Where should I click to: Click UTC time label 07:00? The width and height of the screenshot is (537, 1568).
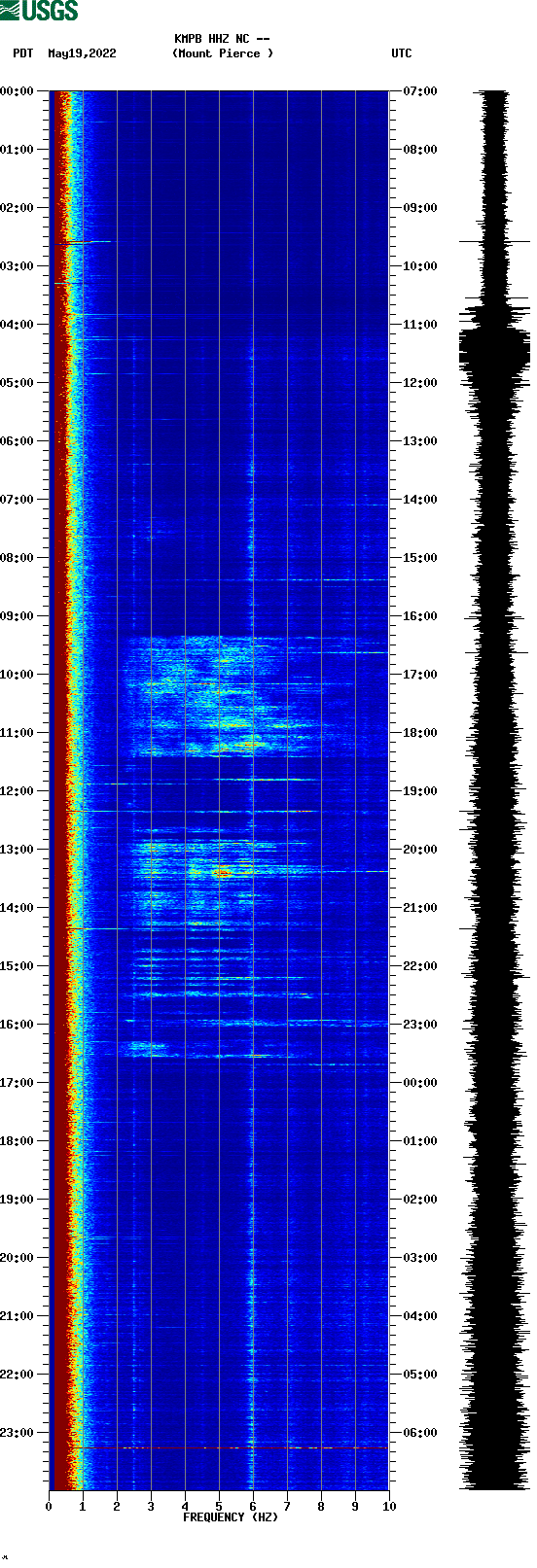pyautogui.click(x=420, y=91)
